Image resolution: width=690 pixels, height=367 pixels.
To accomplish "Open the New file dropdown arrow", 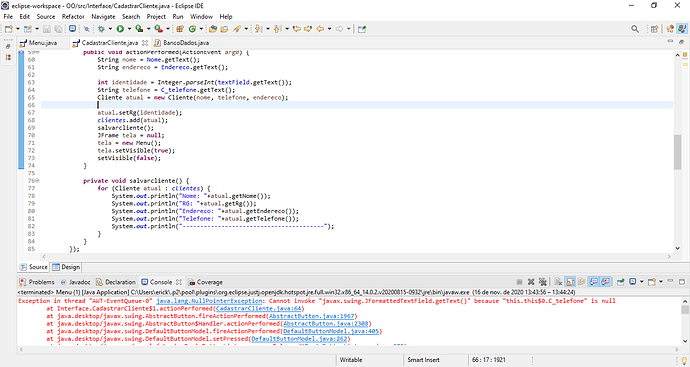I will [18, 29].
